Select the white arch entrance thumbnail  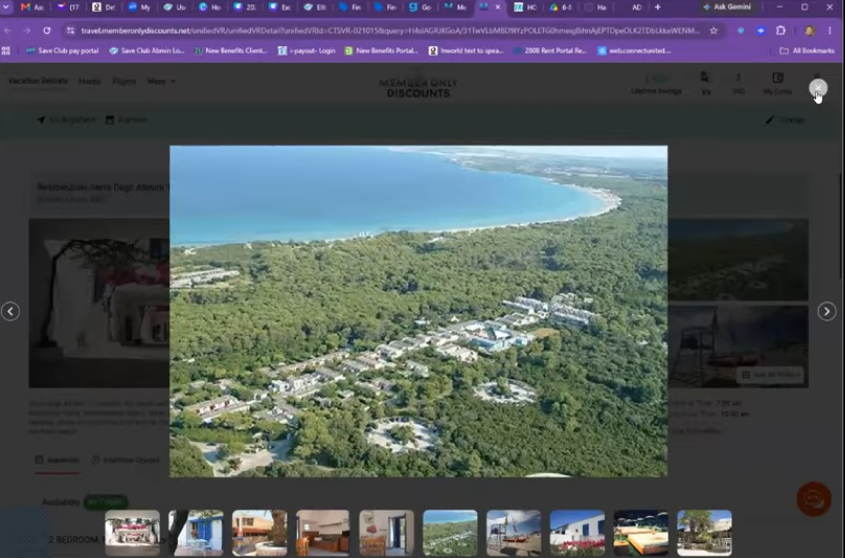click(x=132, y=533)
